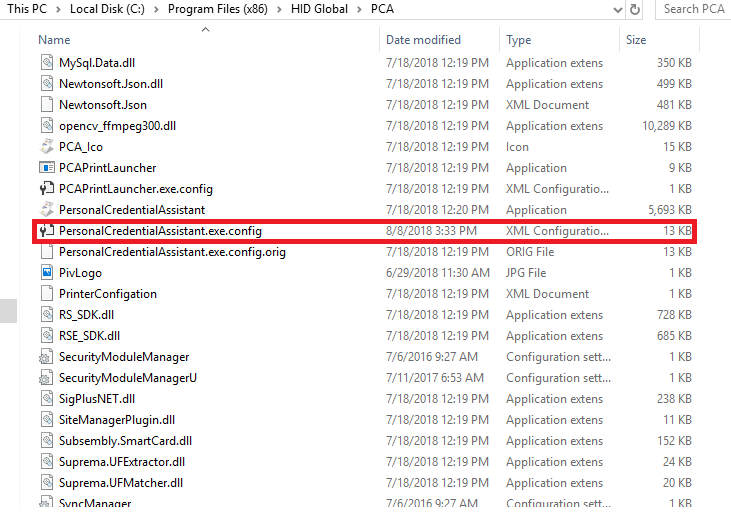Select the PersonalCredentialAssistant.exe.config.orig file name

(172, 252)
